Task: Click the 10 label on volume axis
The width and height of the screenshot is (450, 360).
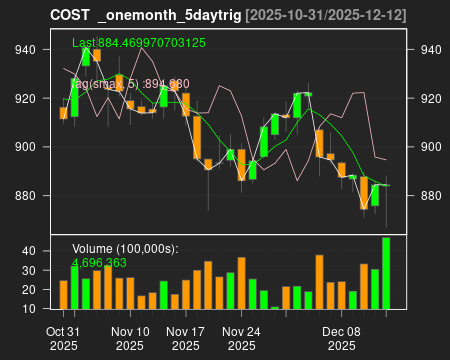Action: point(29,309)
